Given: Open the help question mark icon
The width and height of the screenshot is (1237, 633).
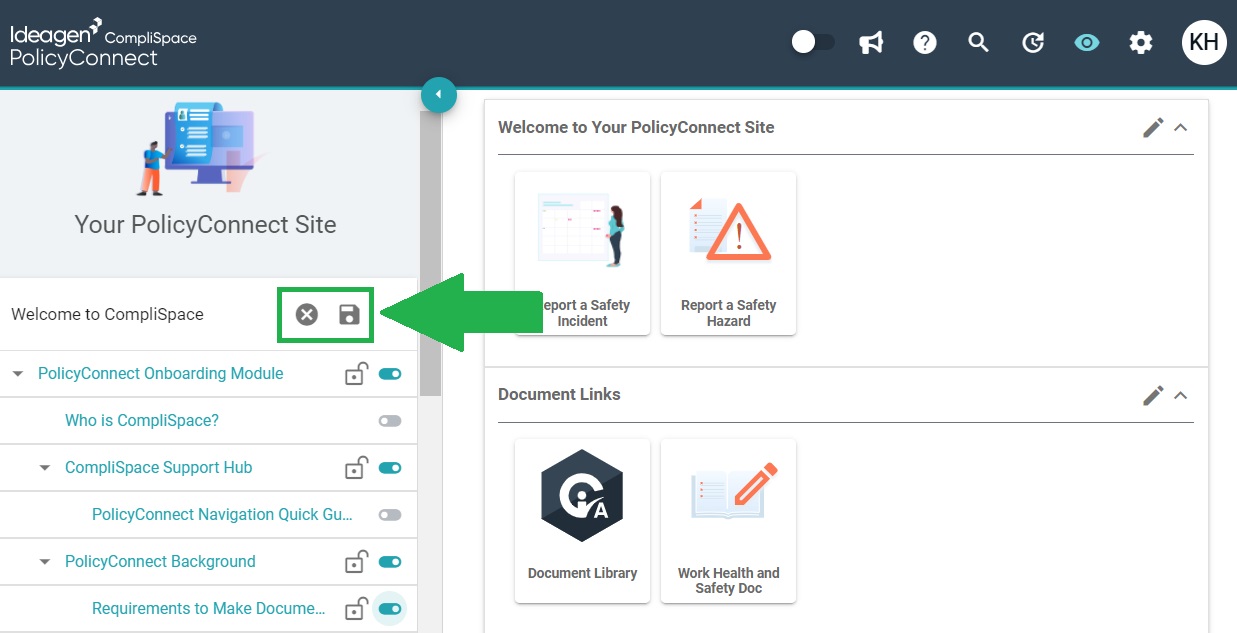Looking at the screenshot, I should click(925, 43).
